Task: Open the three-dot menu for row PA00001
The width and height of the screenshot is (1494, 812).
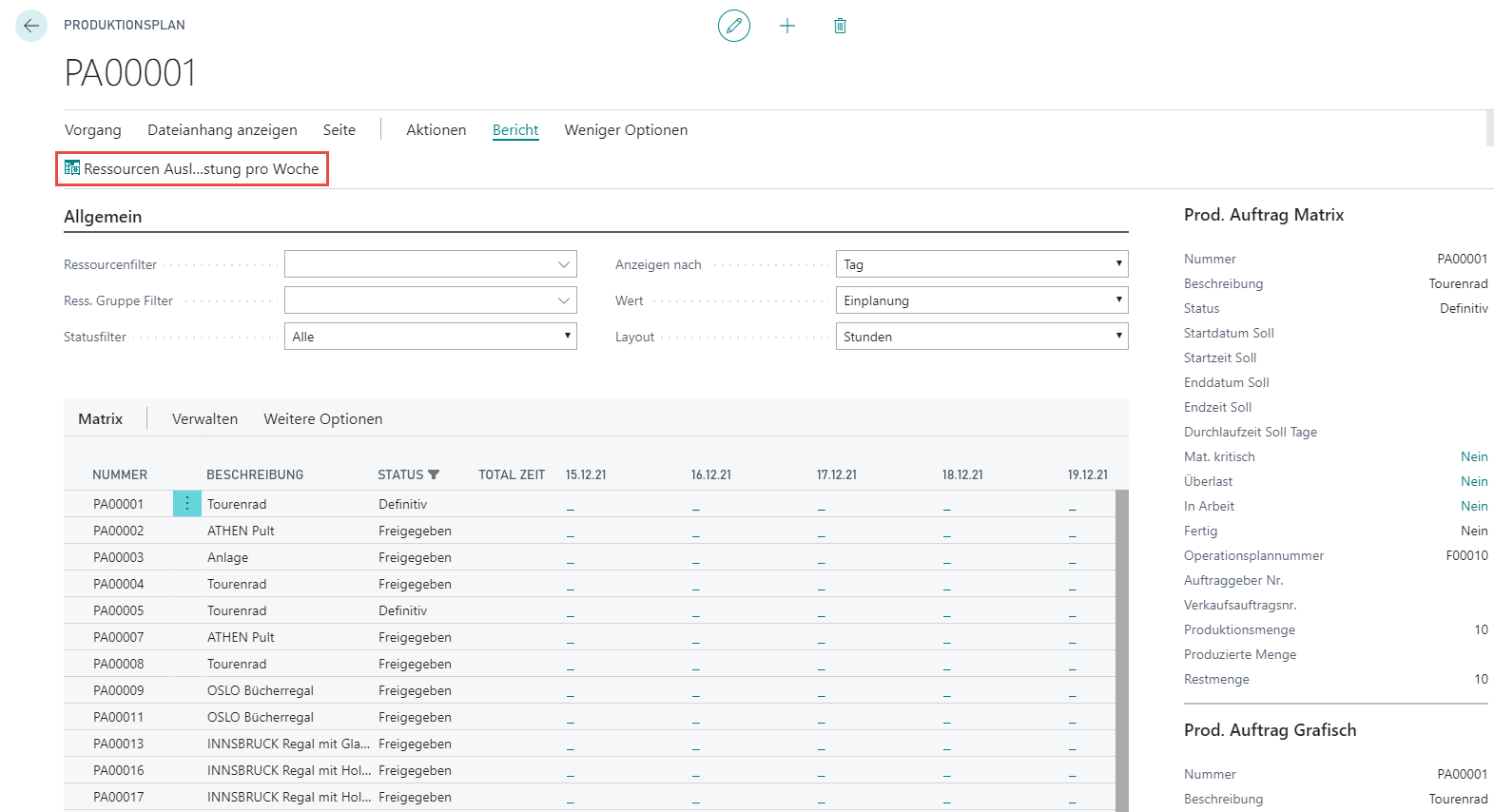Action: coord(187,504)
